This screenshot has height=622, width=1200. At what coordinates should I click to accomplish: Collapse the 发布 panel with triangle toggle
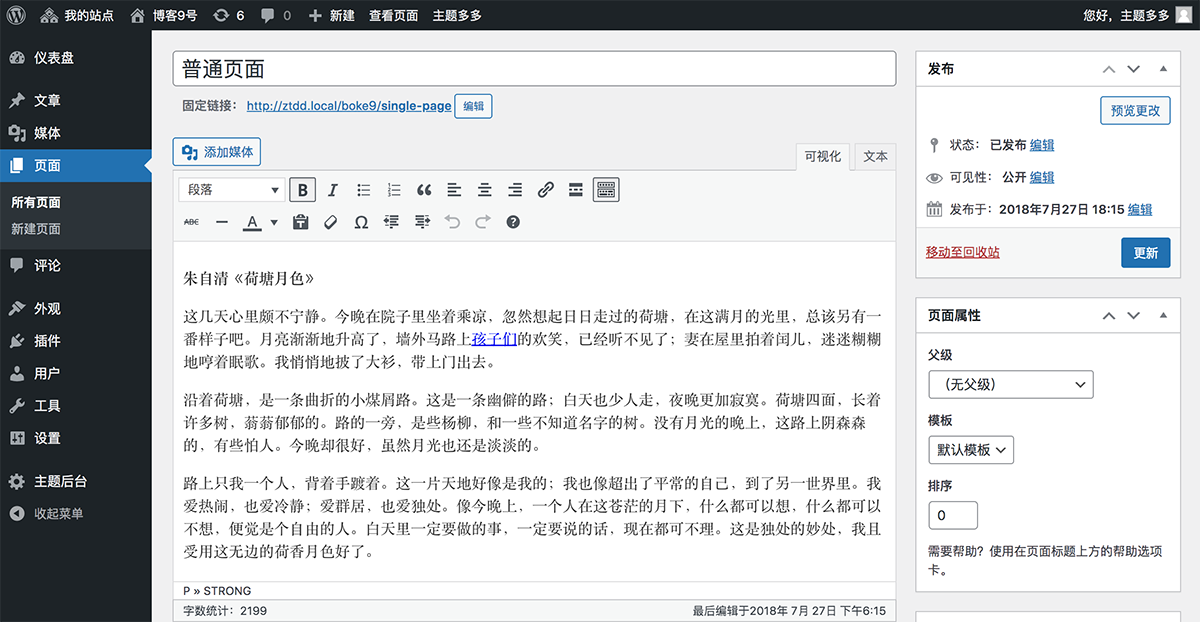[x=1162, y=69]
